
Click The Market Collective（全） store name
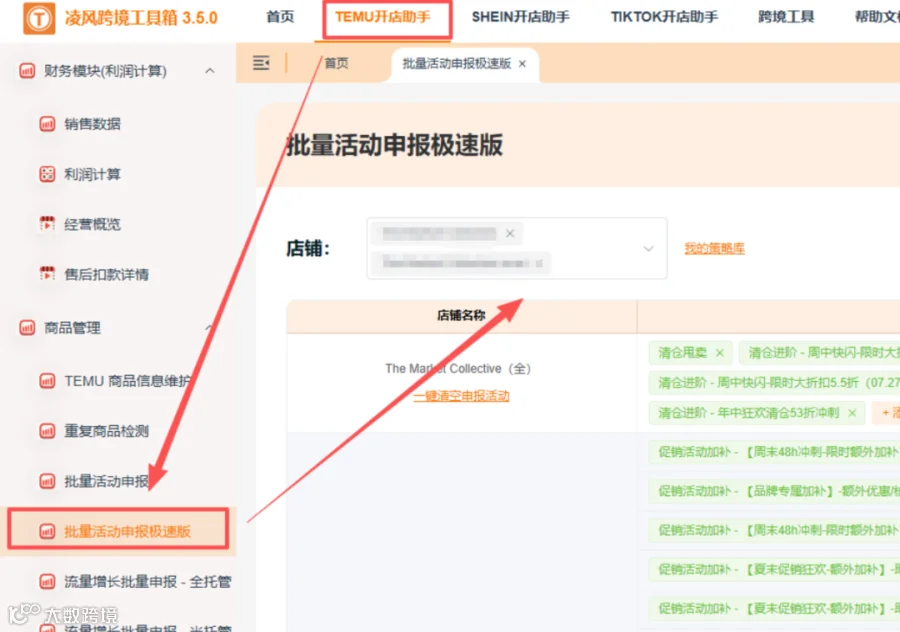click(x=458, y=369)
